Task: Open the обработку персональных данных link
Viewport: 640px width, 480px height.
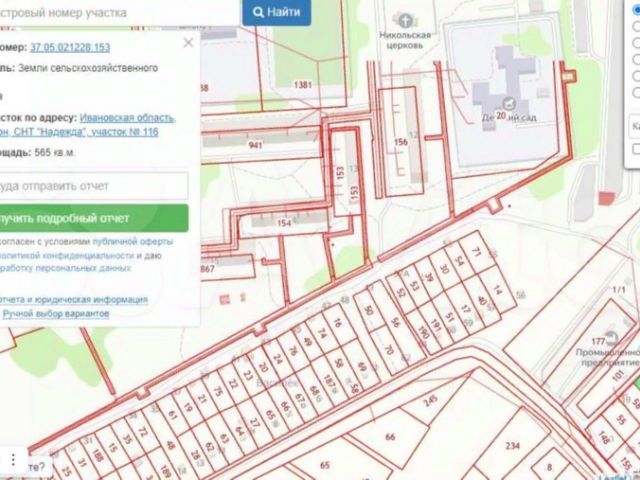Action: pyautogui.click(x=65, y=269)
